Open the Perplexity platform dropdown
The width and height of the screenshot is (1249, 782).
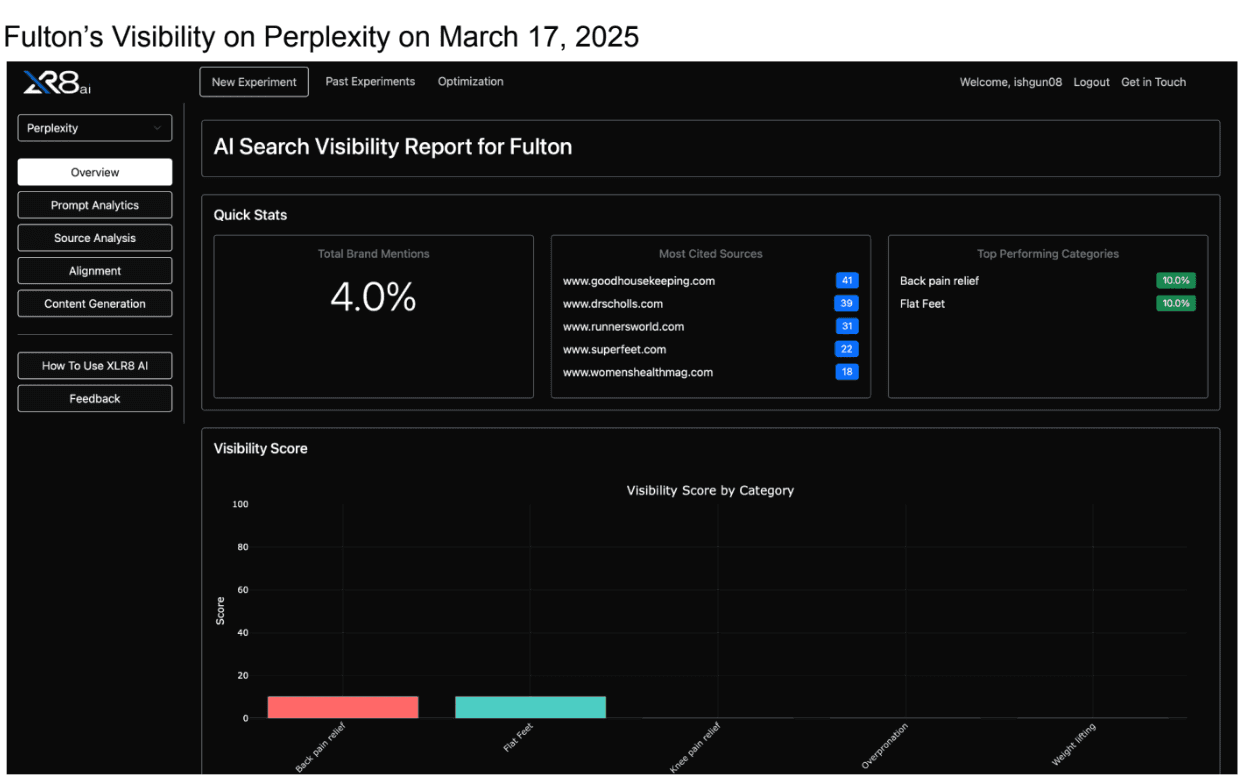(94, 128)
